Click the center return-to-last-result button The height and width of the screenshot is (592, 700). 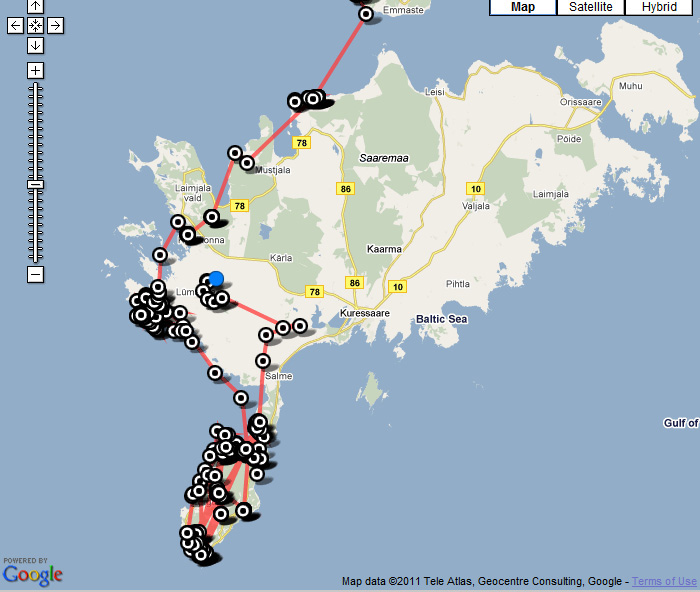[35, 26]
